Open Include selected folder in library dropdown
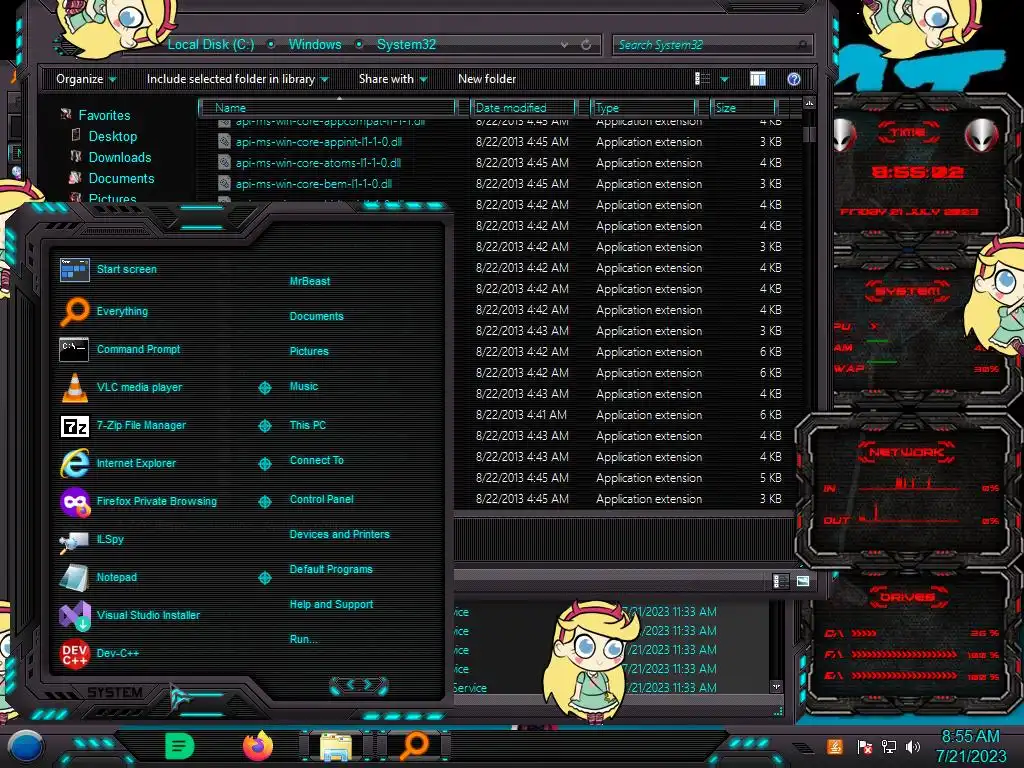1024x768 pixels. tap(238, 79)
